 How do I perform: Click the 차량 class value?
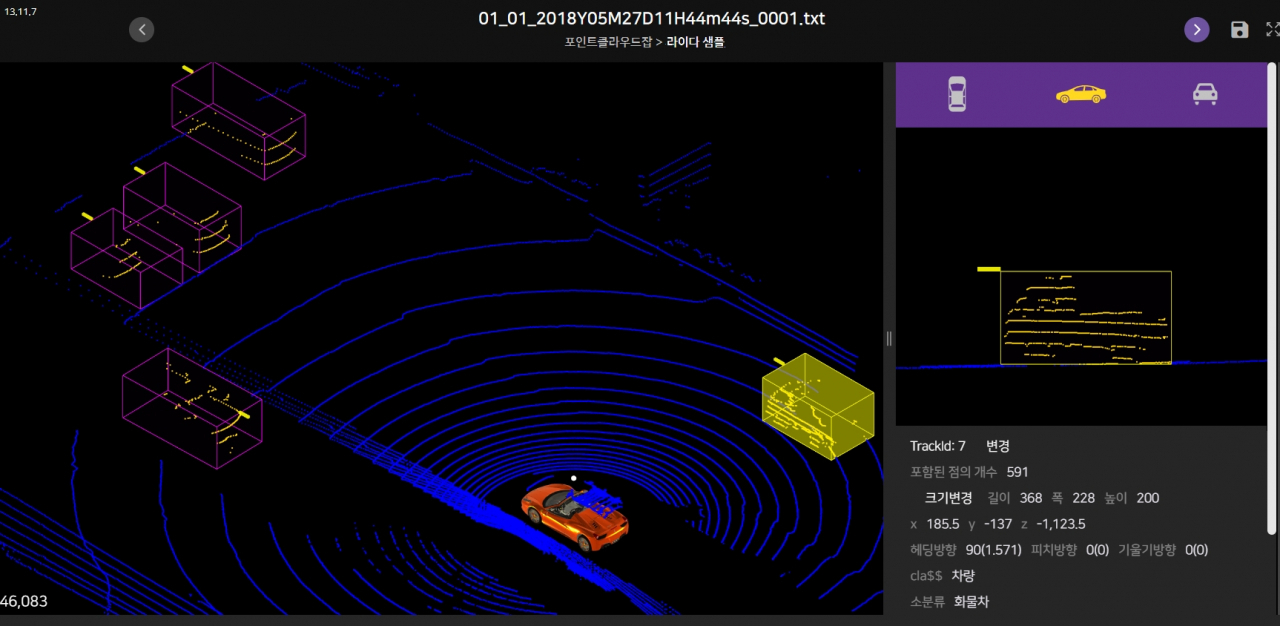(963, 576)
